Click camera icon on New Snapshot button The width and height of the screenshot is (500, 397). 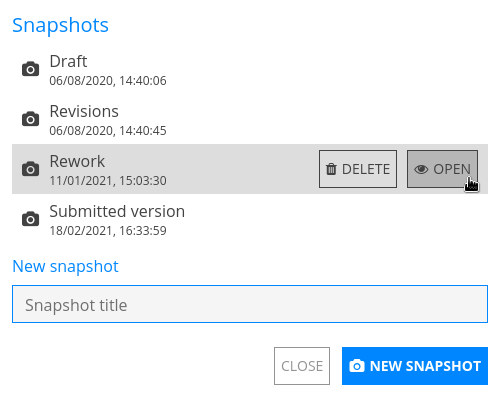point(357,366)
